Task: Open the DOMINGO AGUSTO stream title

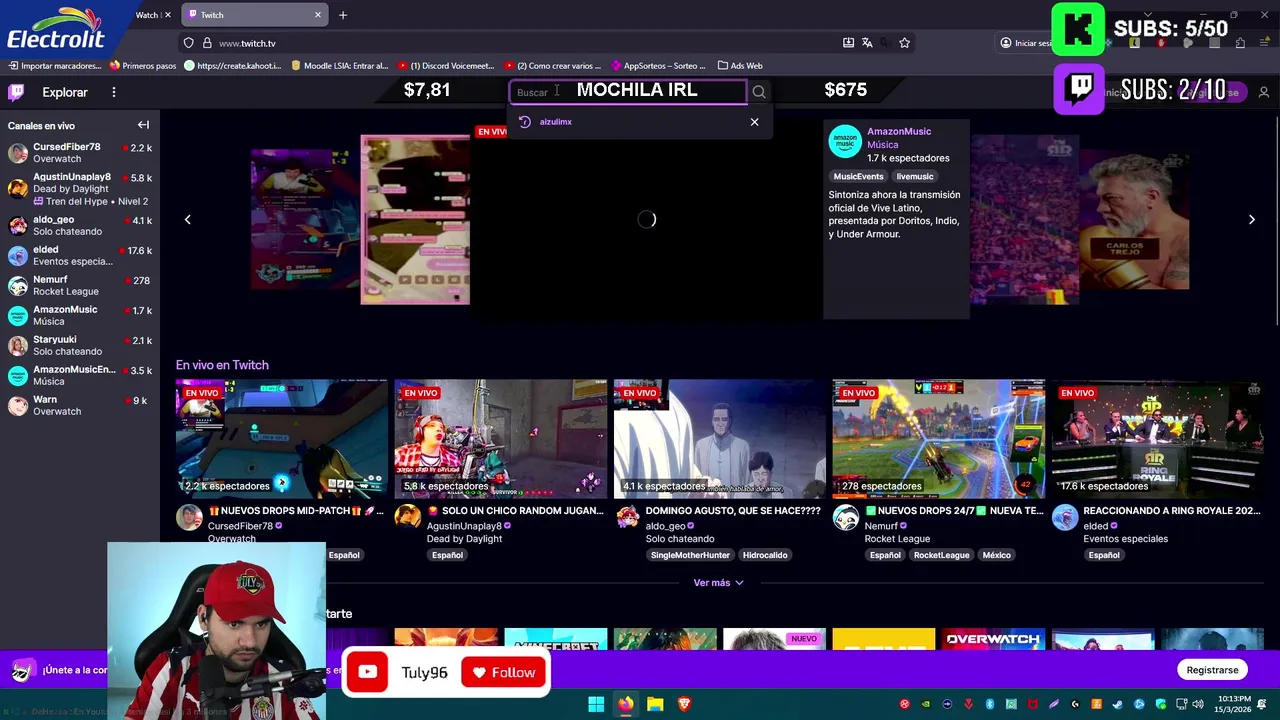Action: (733, 511)
